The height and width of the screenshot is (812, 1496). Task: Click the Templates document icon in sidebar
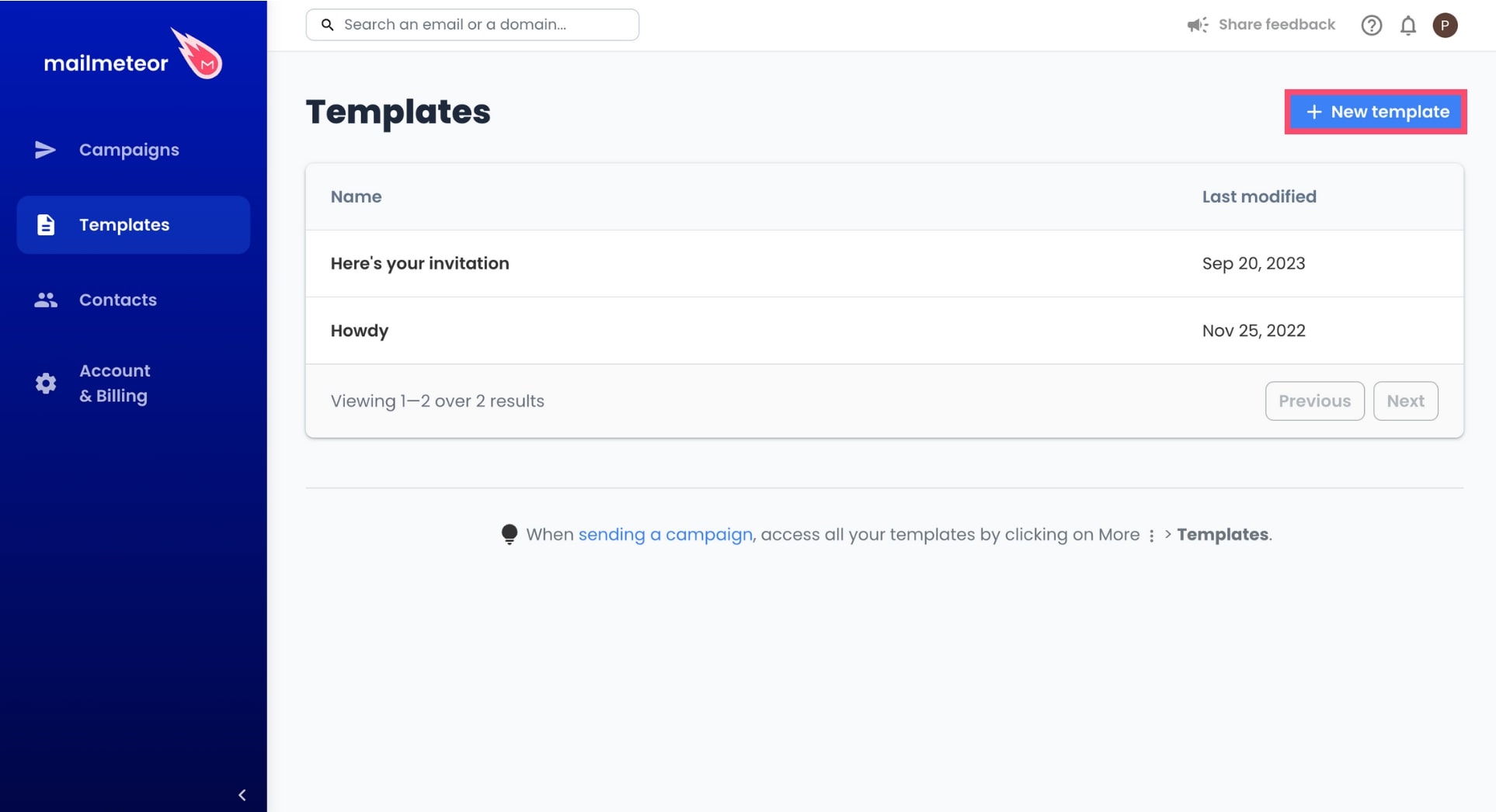(46, 224)
